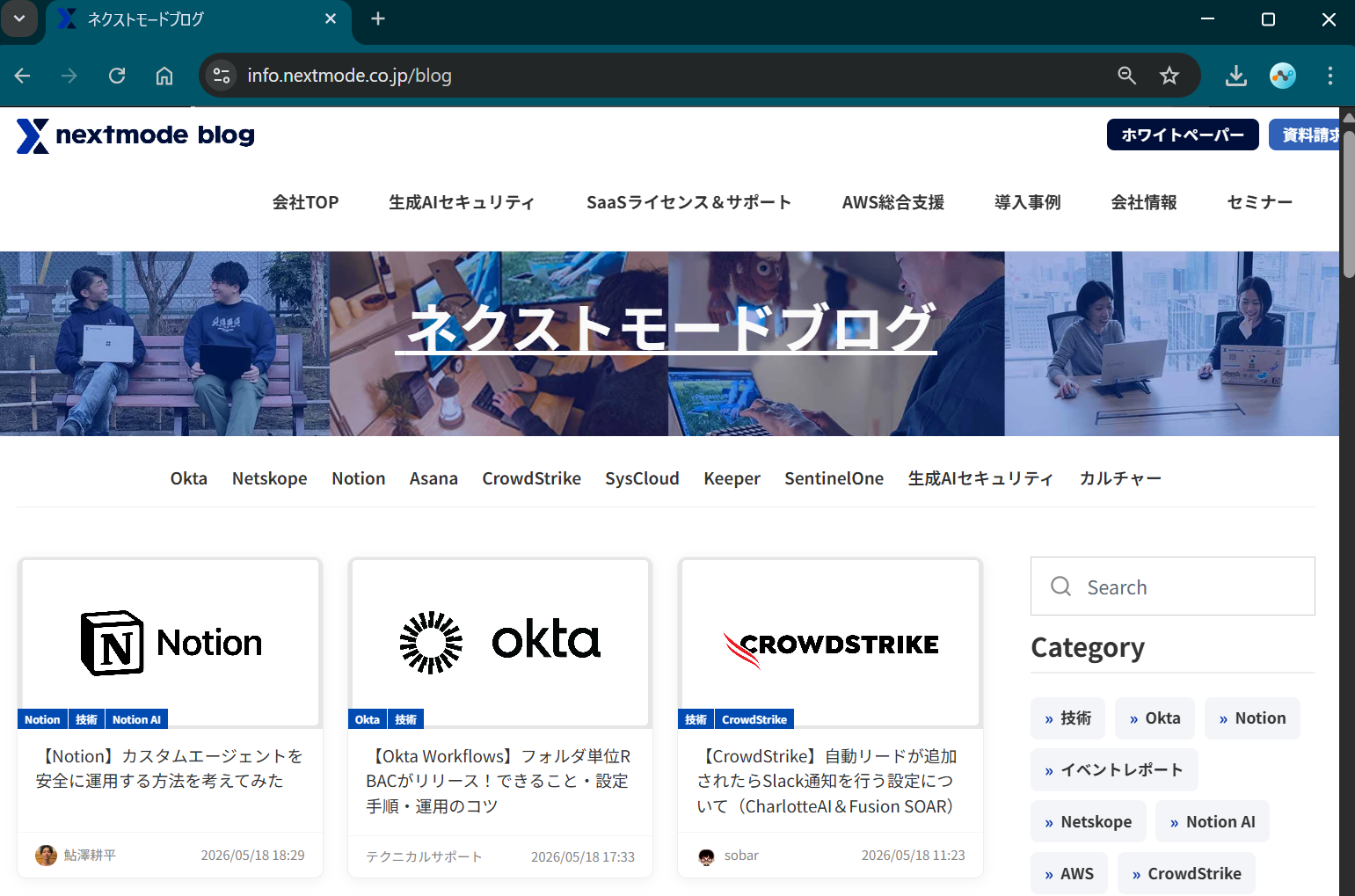Select the Asana category tab
Viewport: 1355px width, 896px height.
point(433,478)
